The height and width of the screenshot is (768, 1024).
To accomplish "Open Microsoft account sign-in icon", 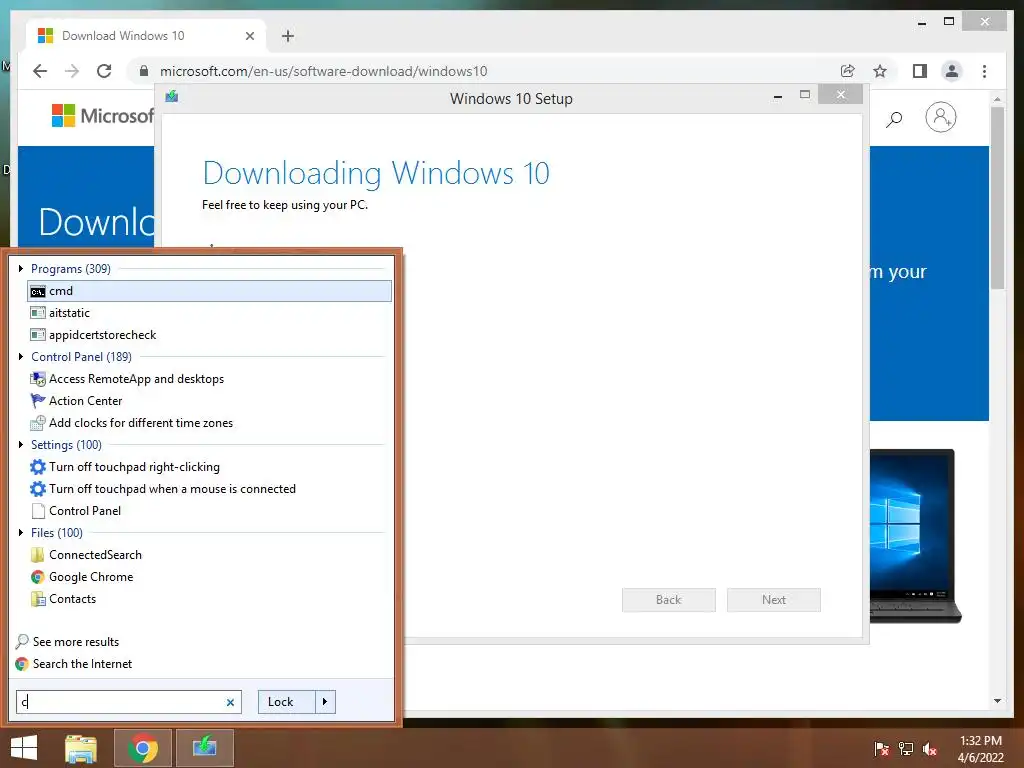I will [940, 118].
